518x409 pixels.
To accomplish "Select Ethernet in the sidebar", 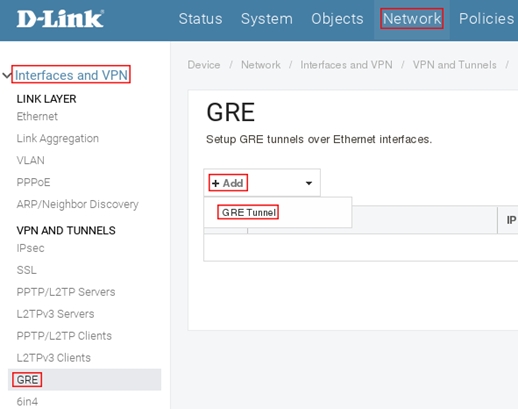I will pyautogui.click(x=37, y=116).
